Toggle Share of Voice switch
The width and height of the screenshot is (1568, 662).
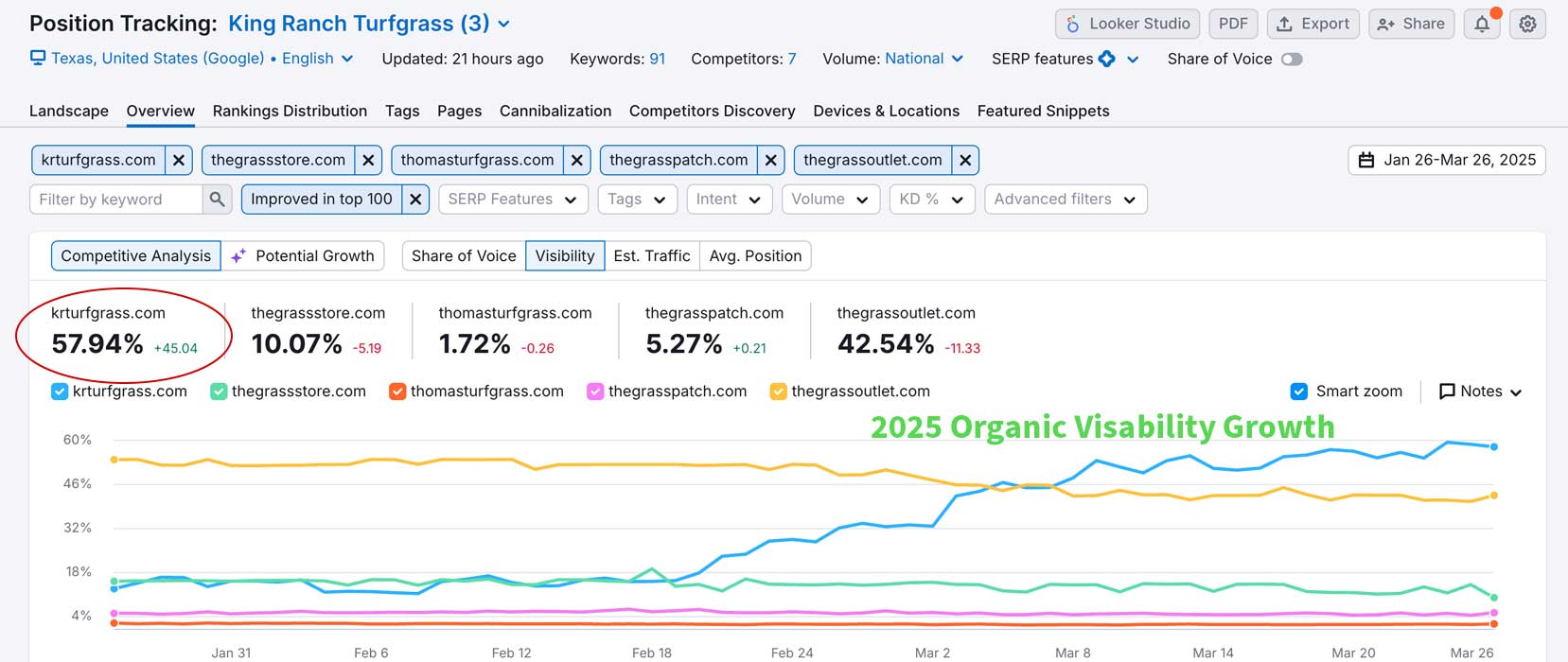pyautogui.click(x=1292, y=59)
